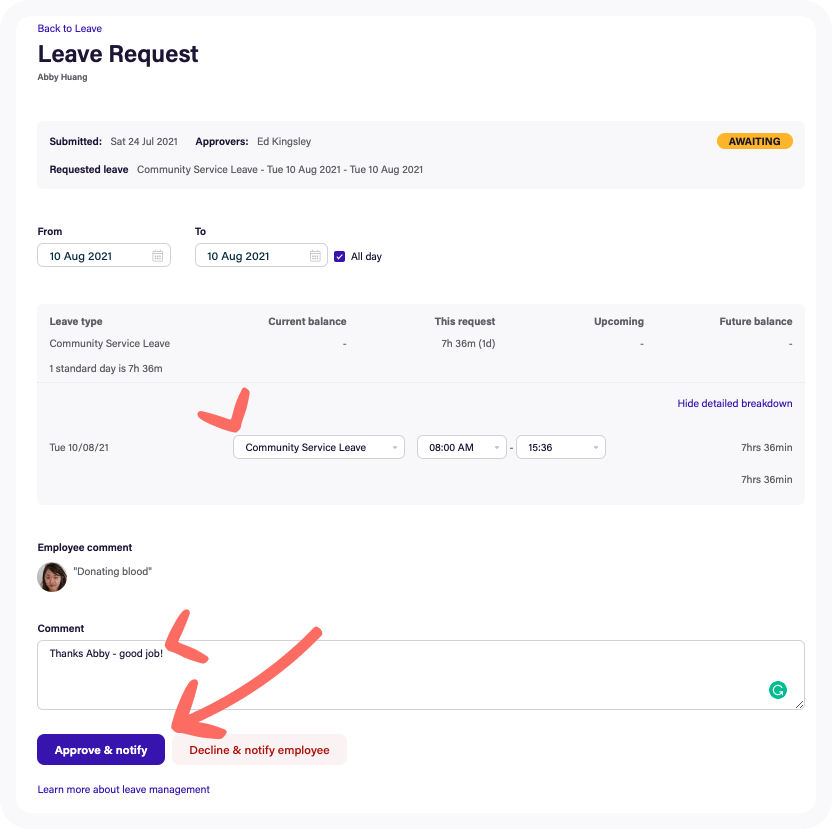This screenshot has height=829, width=832.
Task: Click the AWAITING status badge
Action: tap(754, 141)
